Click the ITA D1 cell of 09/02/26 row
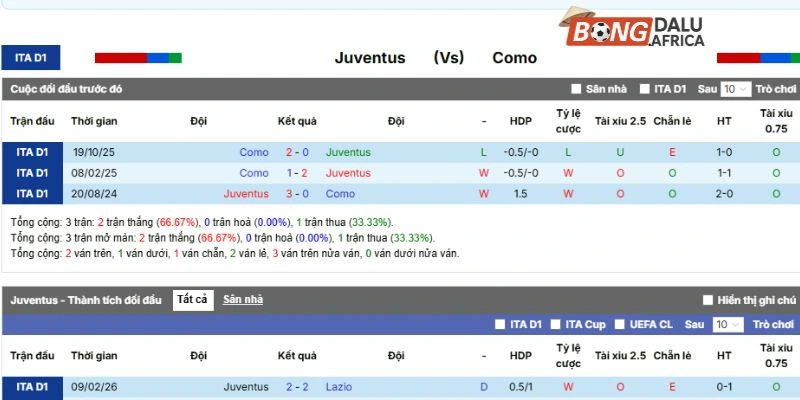800x400 pixels. pyautogui.click(x=32, y=388)
